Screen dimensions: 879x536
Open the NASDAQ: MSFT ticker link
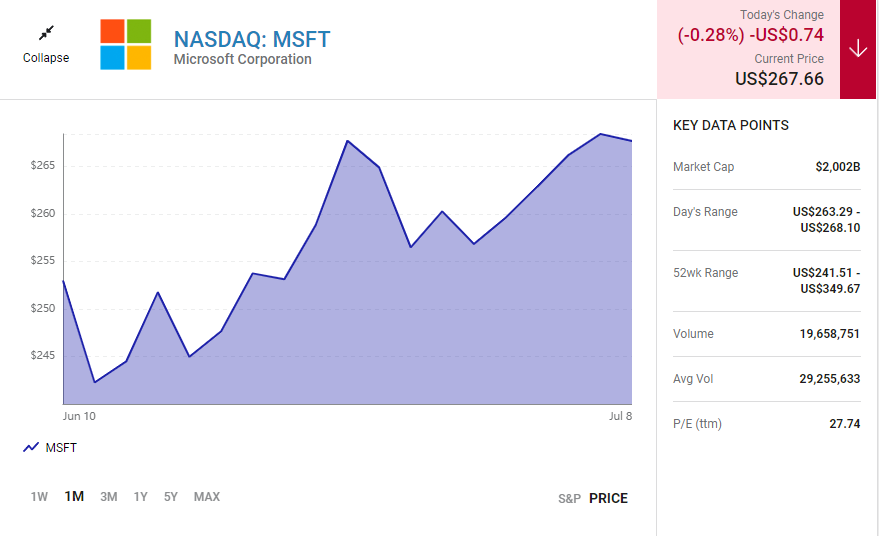252,39
